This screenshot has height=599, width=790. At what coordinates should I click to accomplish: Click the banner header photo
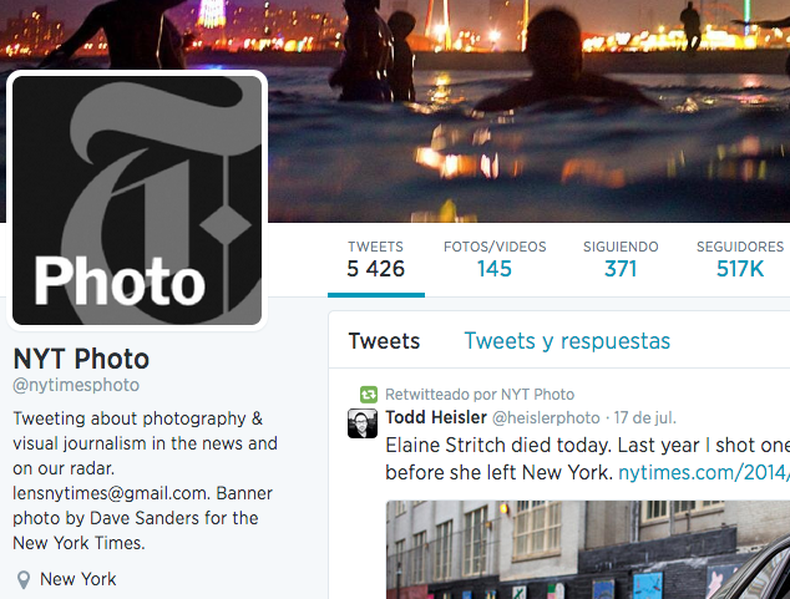coord(529,111)
